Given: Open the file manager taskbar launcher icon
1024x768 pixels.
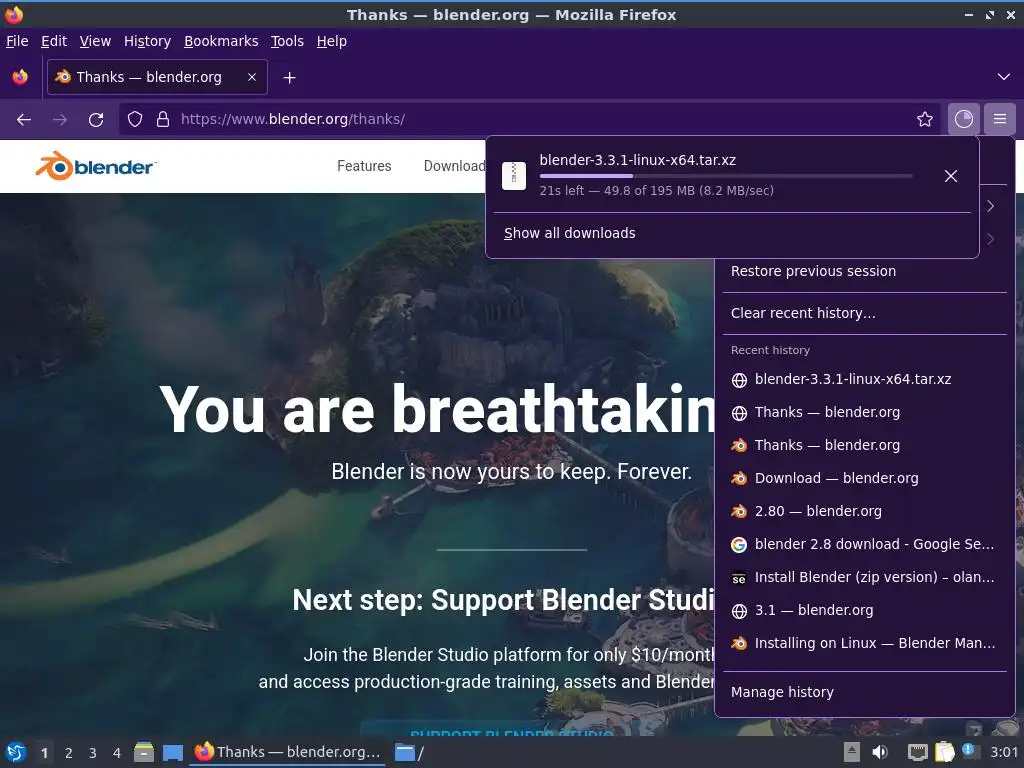Looking at the screenshot, I should tap(144, 752).
